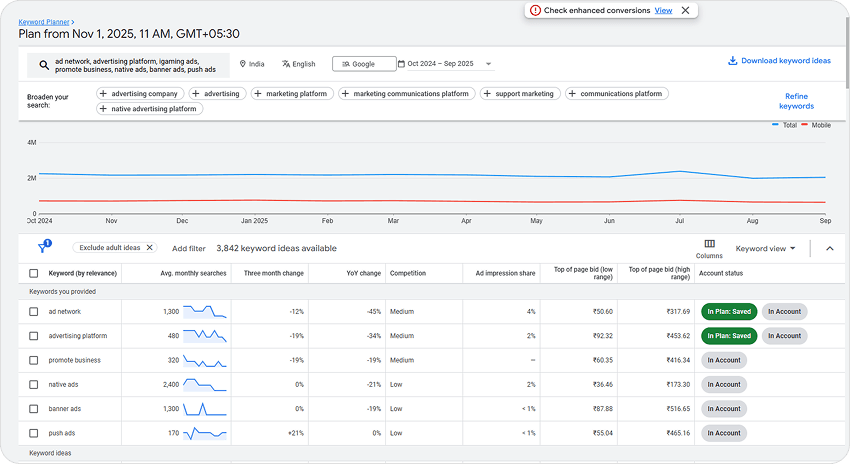
Task: Click the download arrow icon
Action: tap(732, 61)
